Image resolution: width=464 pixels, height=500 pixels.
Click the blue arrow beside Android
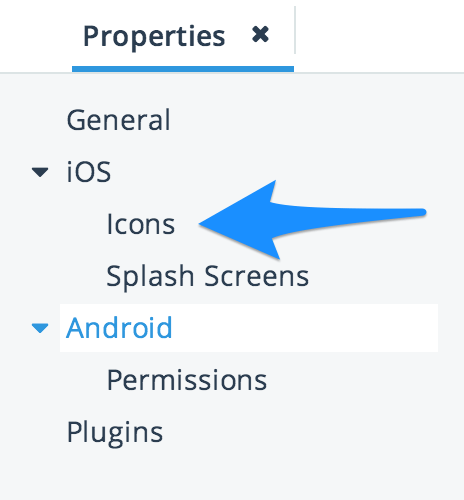click(x=40, y=328)
